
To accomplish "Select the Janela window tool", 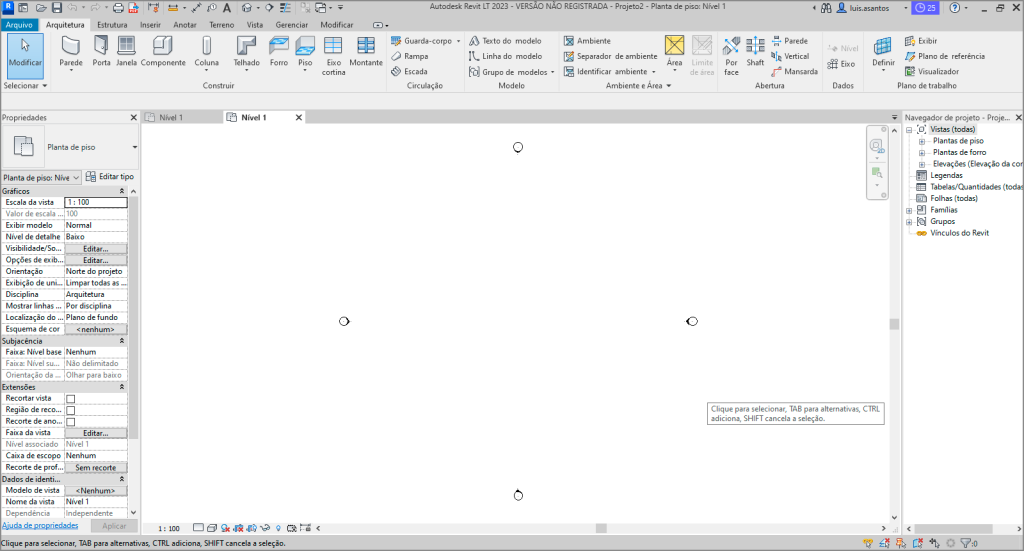I will pyautogui.click(x=126, y=52).
